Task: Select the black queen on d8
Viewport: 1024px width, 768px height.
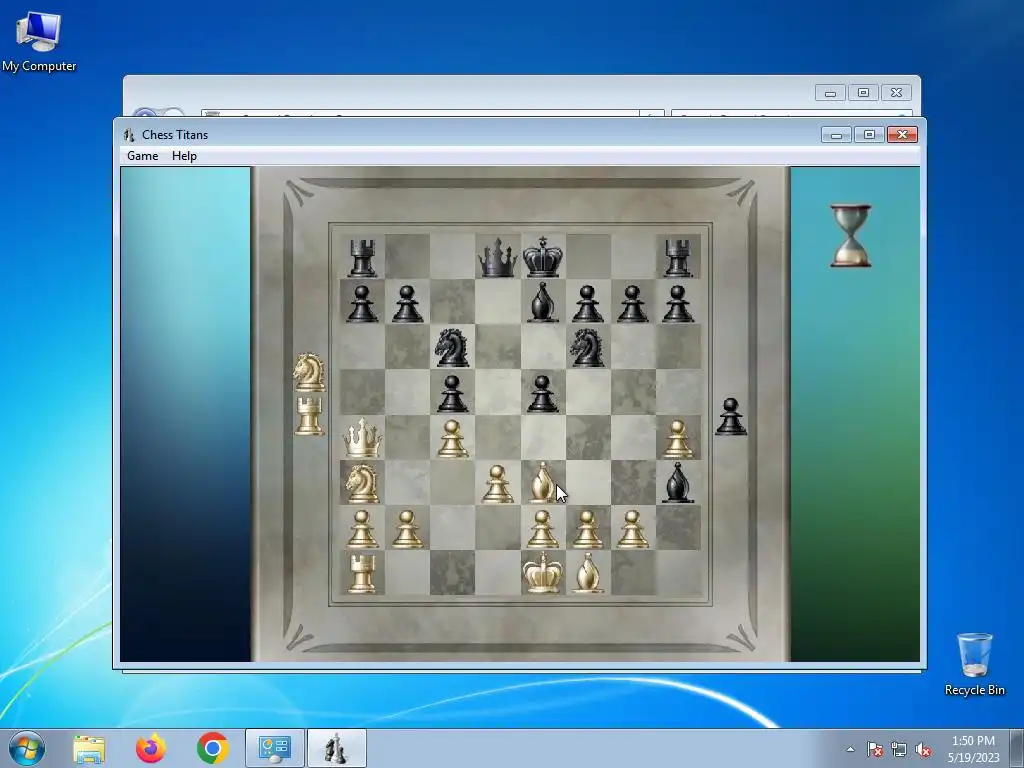Action: [x=498, y=257]
